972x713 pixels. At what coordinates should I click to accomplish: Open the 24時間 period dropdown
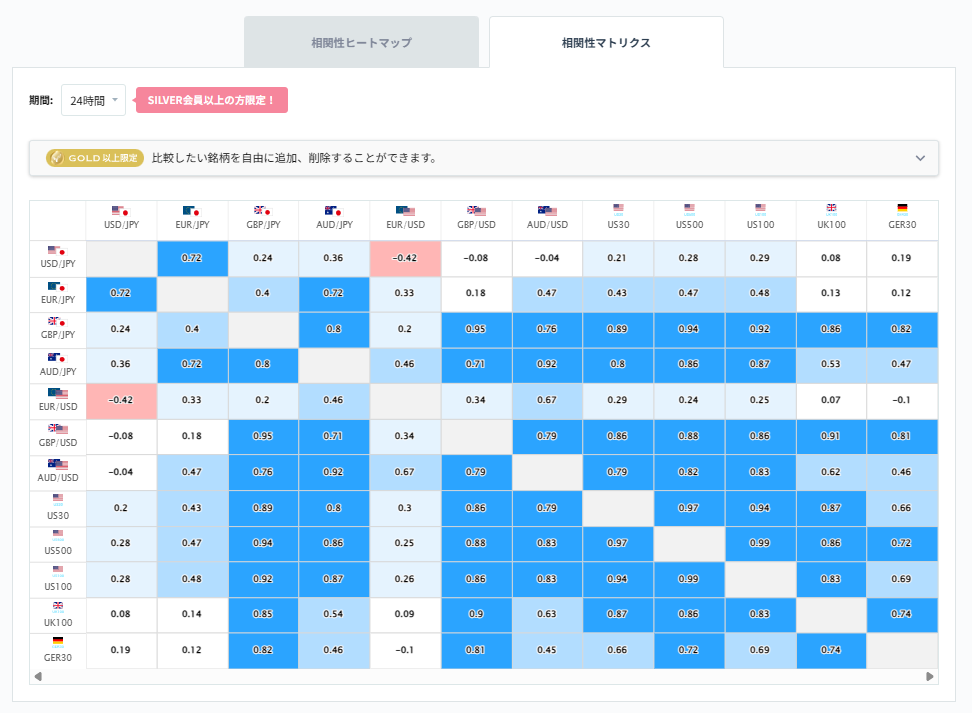pyautogui.click(x=93, y=100)
